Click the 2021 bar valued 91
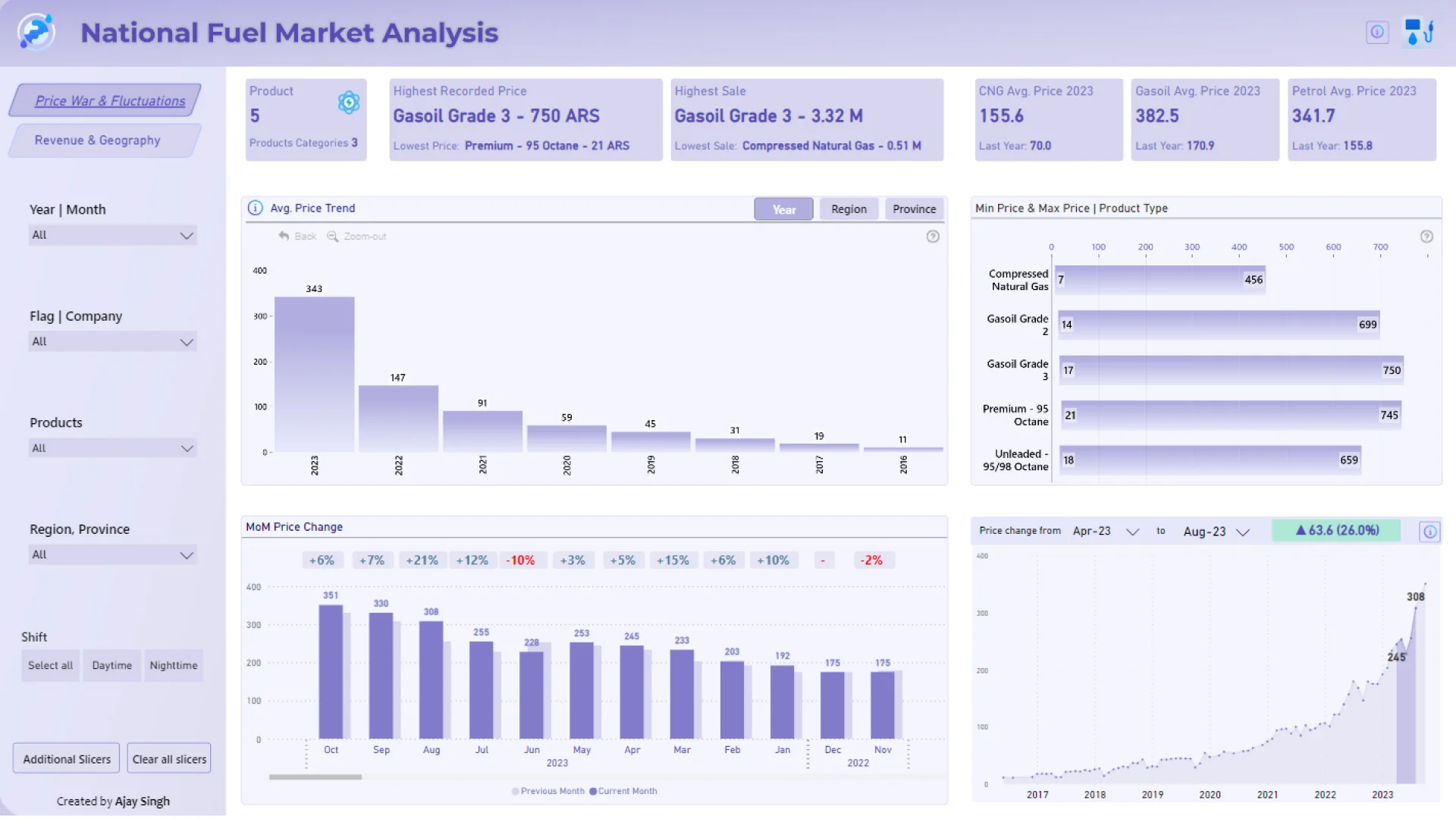Screen dimensions: 1456x819 click(482, 432)
